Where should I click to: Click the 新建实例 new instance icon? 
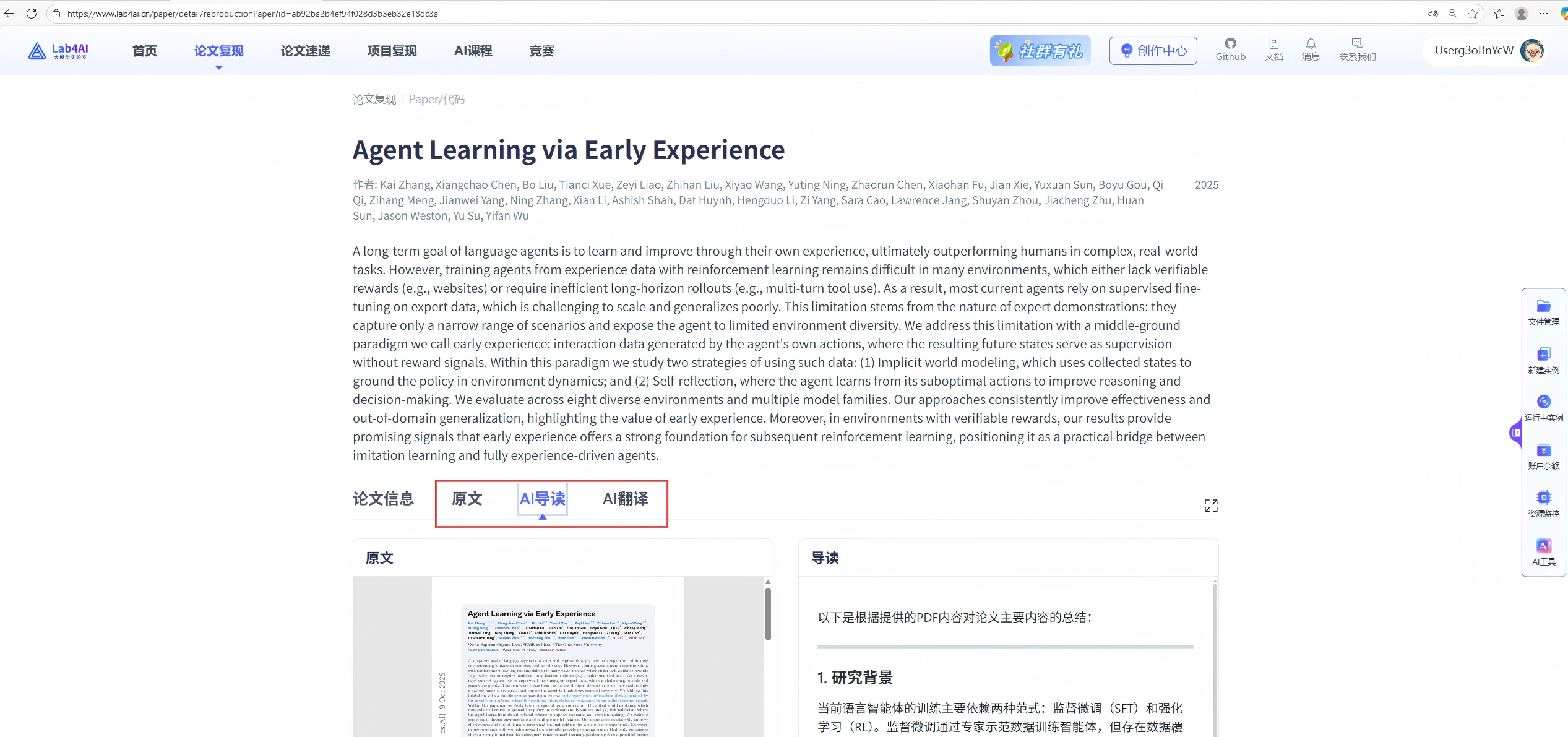1543,360
